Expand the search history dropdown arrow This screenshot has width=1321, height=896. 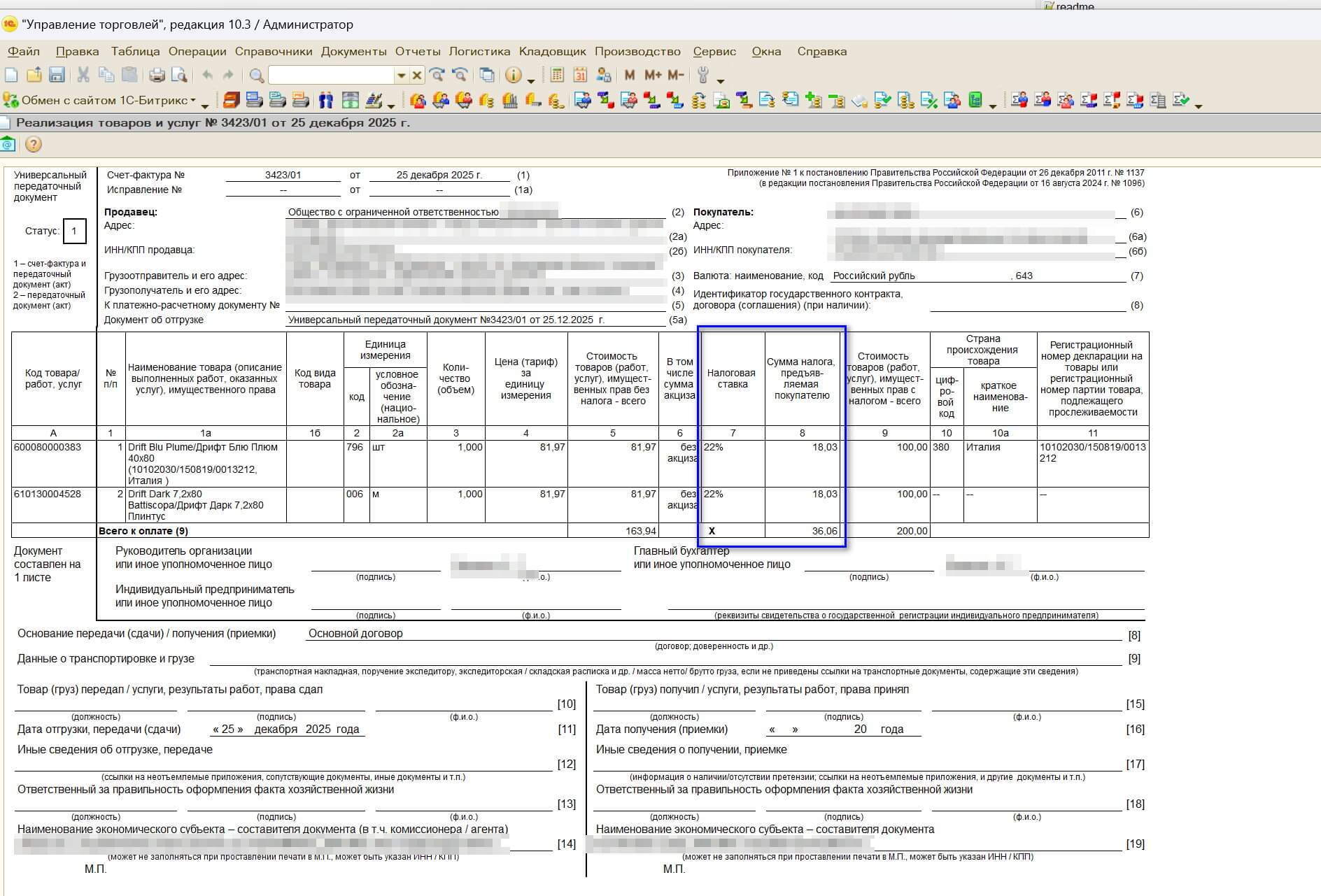pos(401,76)
